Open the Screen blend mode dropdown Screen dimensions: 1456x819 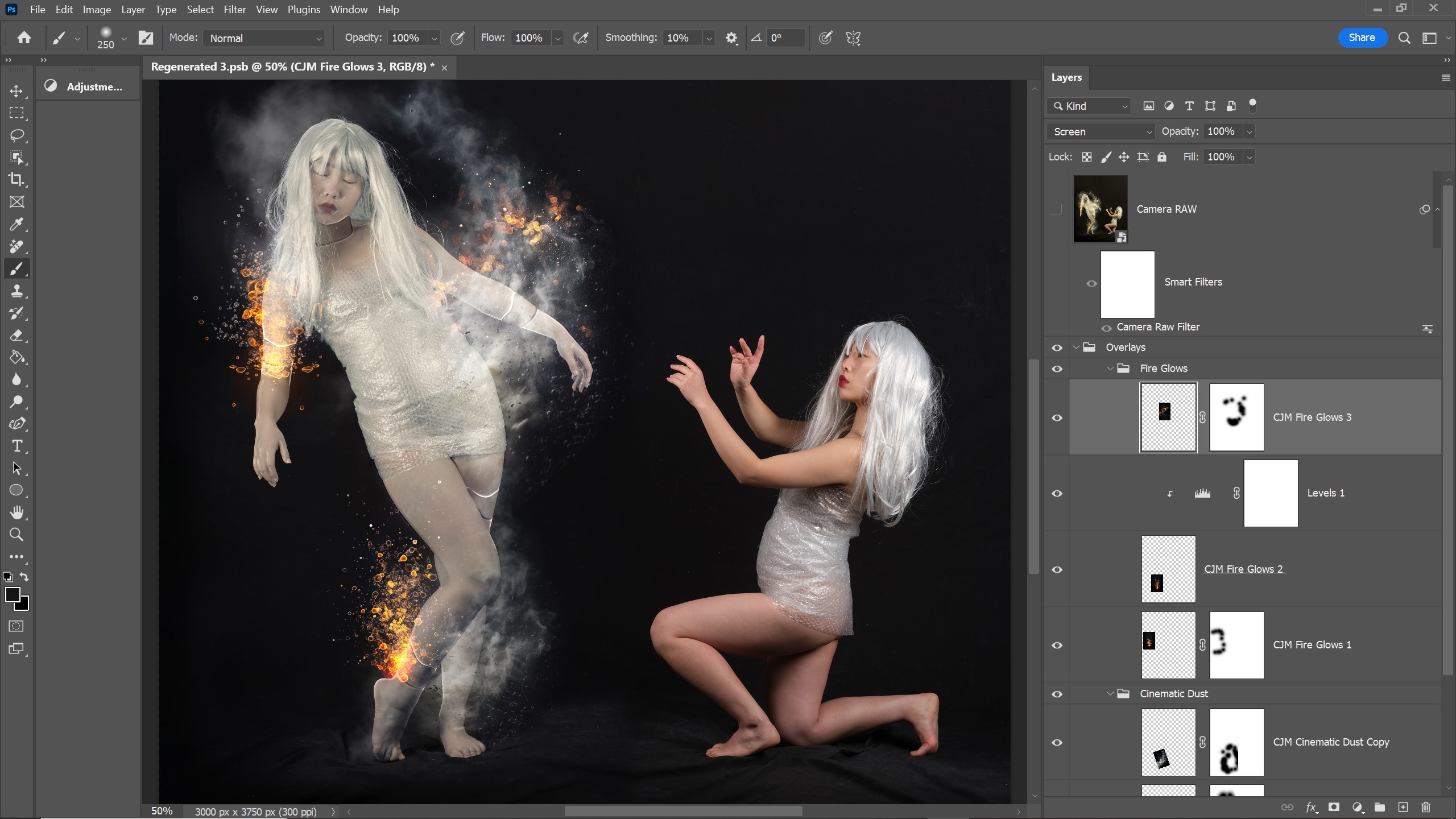coord(1101,132)
